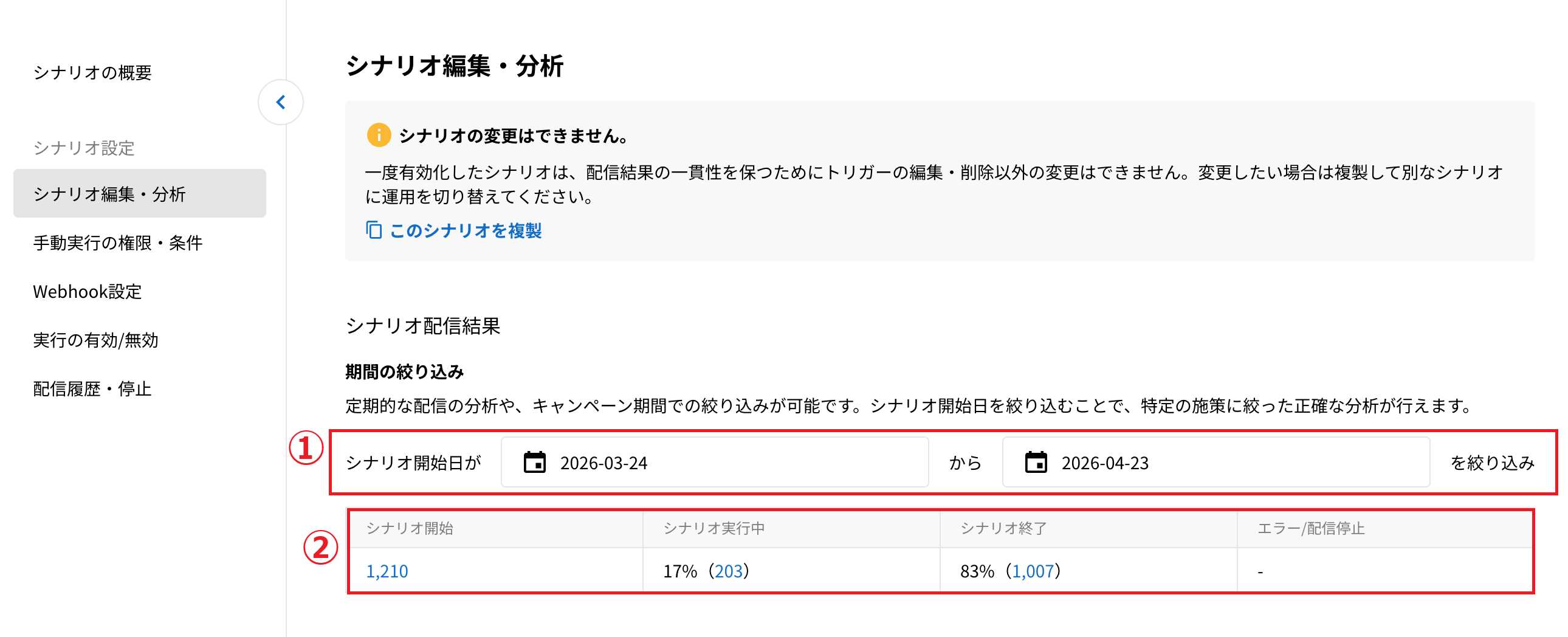Collapse the sidebar with the chevron button
This screenshot has width=1568, height=637.
click(x=281, y=102)
